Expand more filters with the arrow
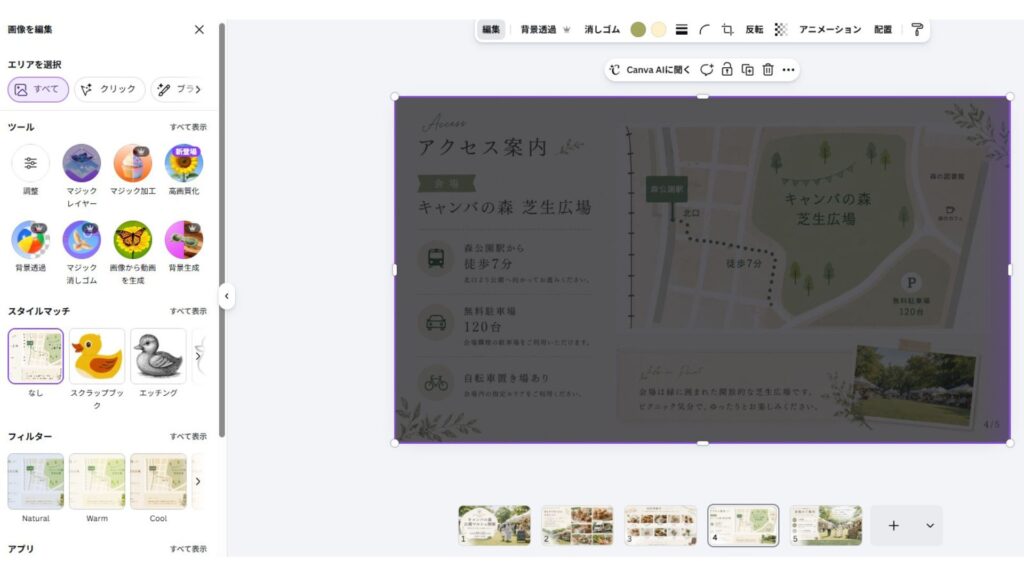The height and width of the screenshot is (576, 1024). [198, 481]
